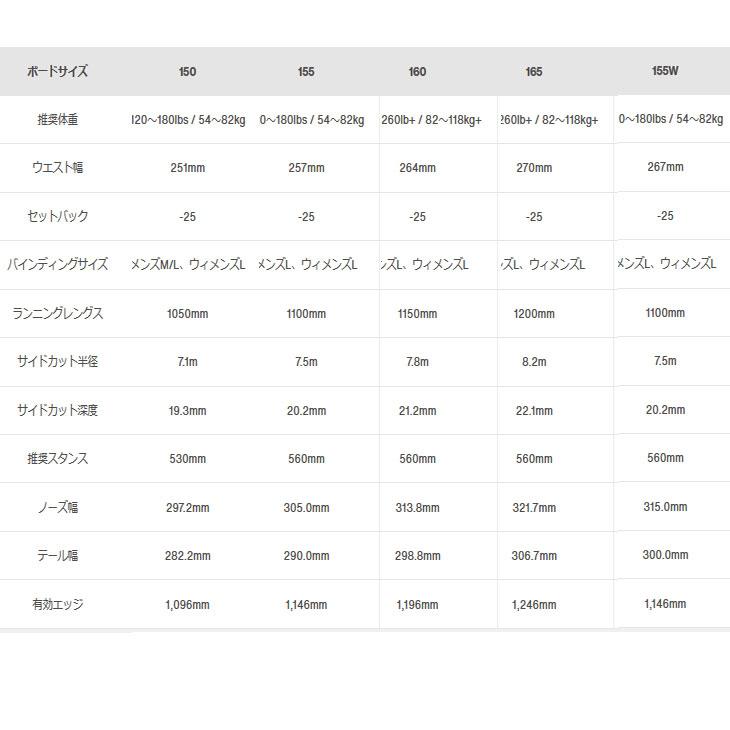Click the ランニングレングス row label

[57, 313]
